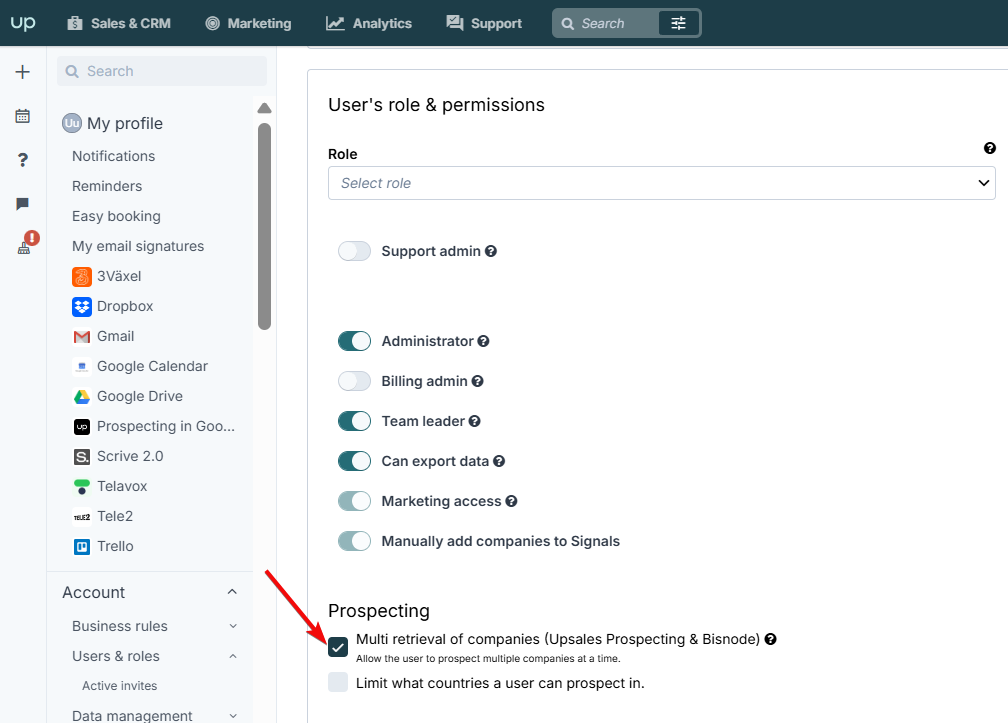Open the Marketing menu item
This screenshot has height=723, width=1008.
[248, 22]
